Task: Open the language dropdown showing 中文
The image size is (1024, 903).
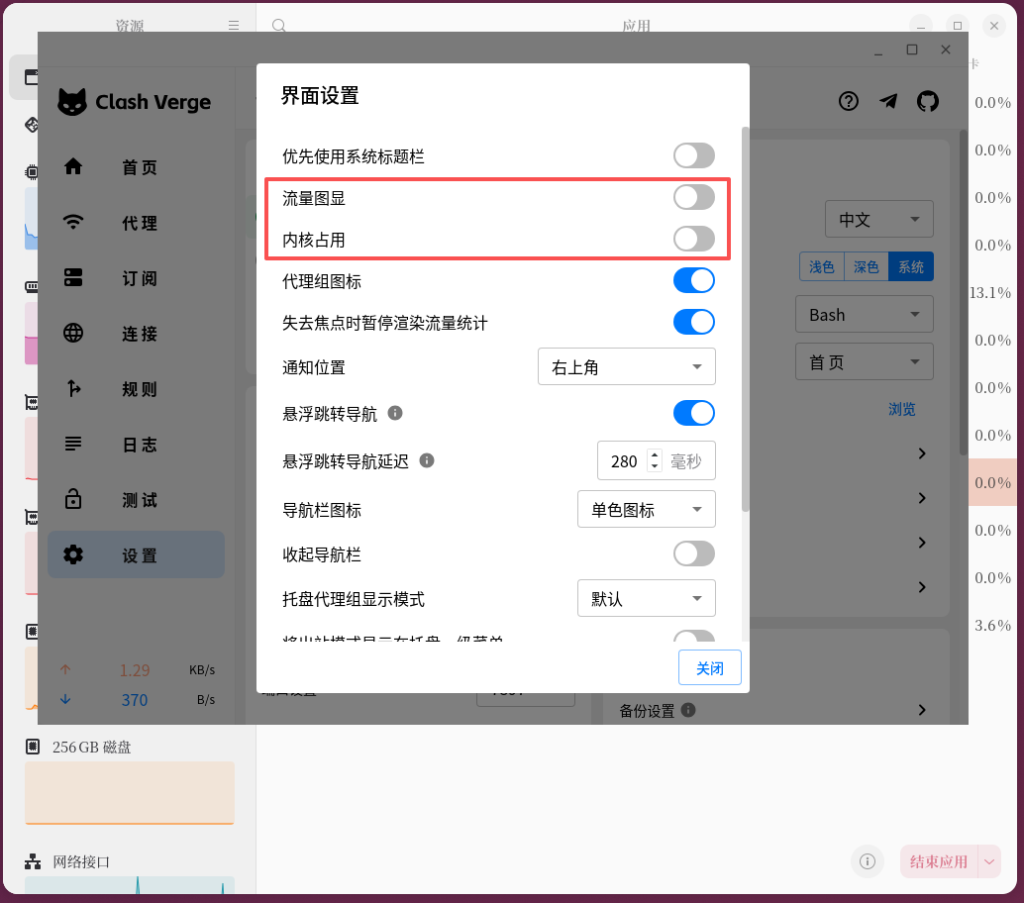Action: point(879,219)
